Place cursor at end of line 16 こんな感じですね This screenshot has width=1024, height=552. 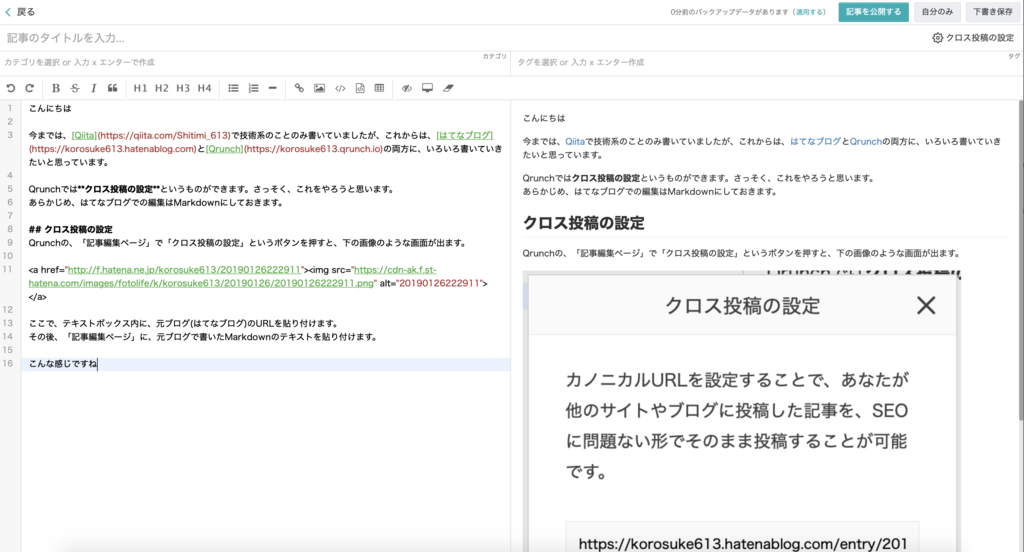(97, 364)
